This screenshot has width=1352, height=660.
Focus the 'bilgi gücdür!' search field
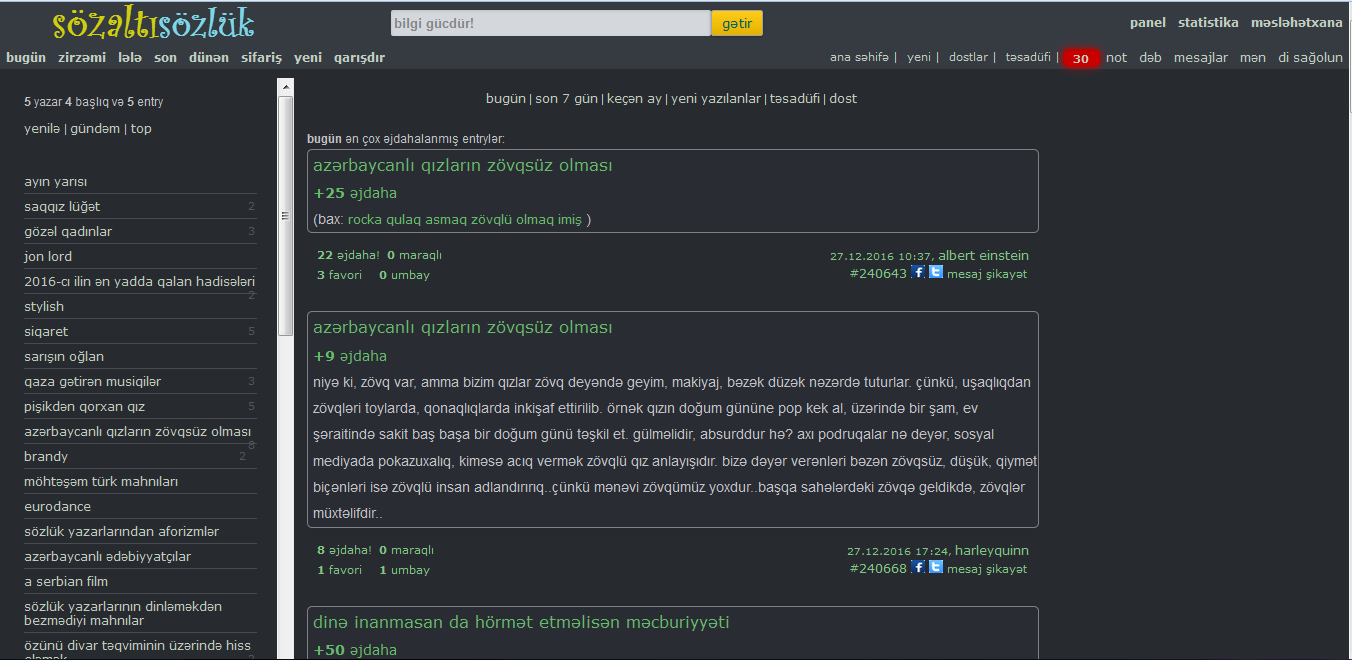[x=550, y=23]
